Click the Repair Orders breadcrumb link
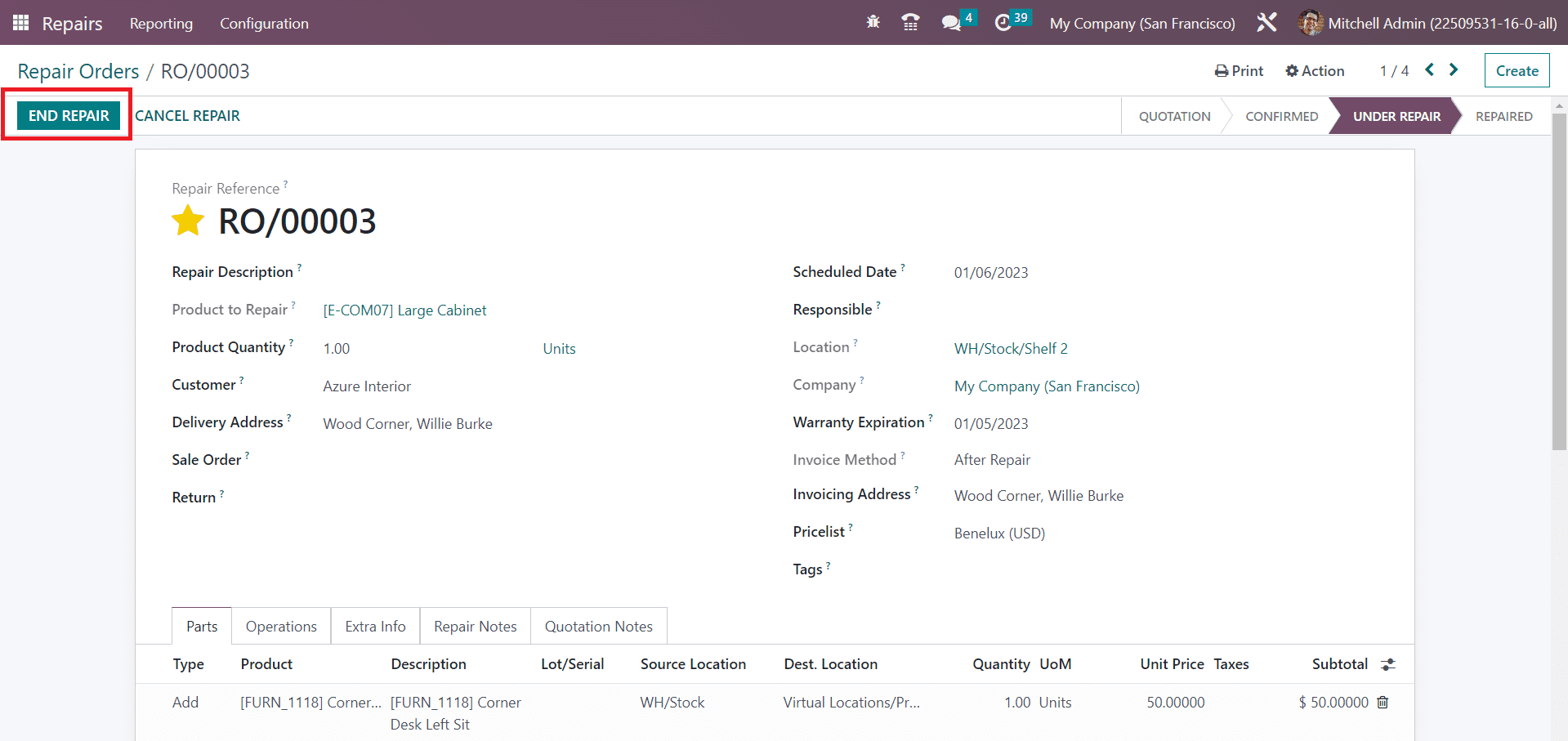Screen dimensions: 1568x741 [x=78, y=71]
